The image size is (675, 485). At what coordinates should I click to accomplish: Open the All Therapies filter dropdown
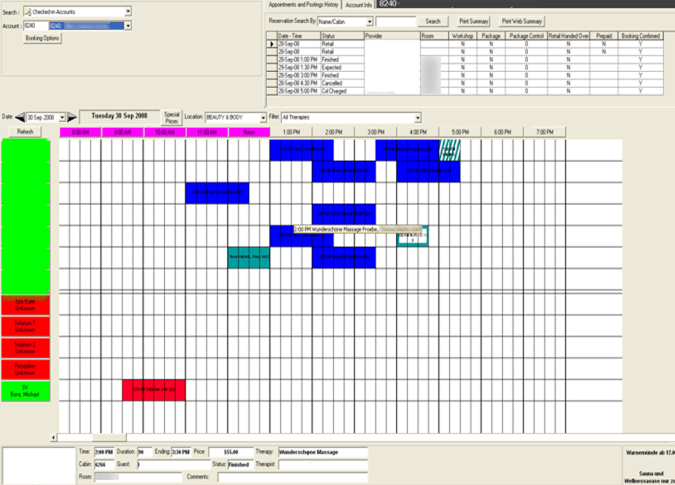click(x=418, y=117)
